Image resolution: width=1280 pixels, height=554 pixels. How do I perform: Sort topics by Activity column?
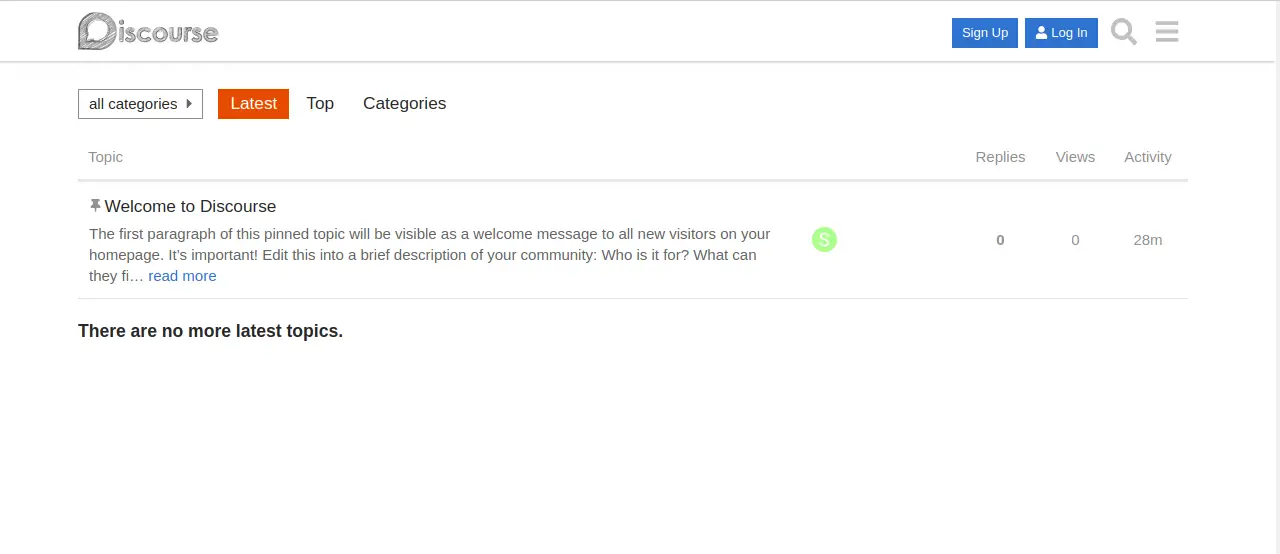click(x=1147, y=157)
